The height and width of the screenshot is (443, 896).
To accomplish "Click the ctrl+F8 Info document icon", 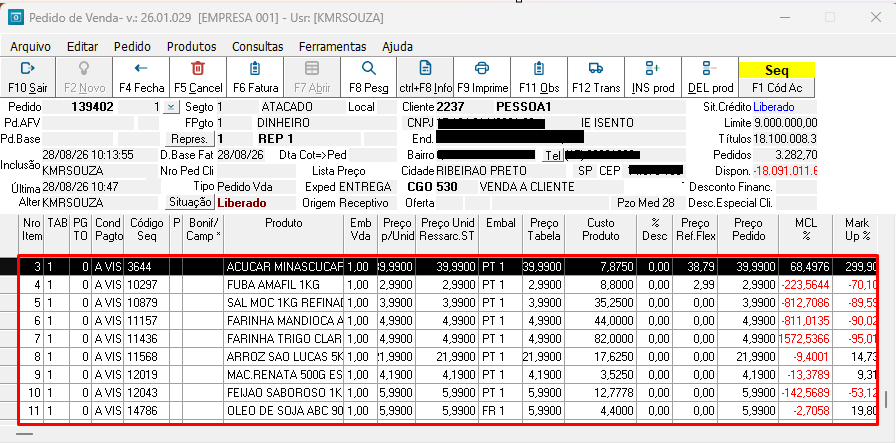I will (426, 69).
